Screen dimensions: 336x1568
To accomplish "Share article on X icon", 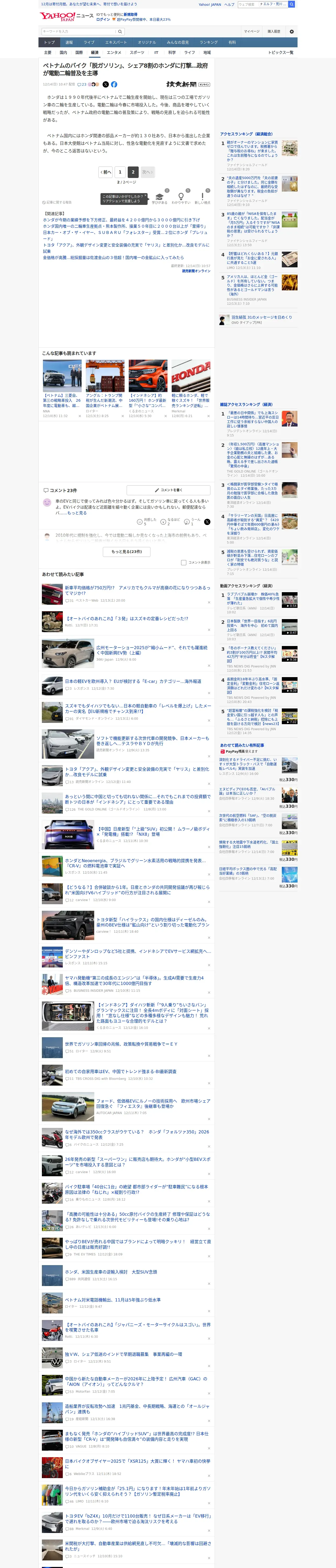I will 105,85.
